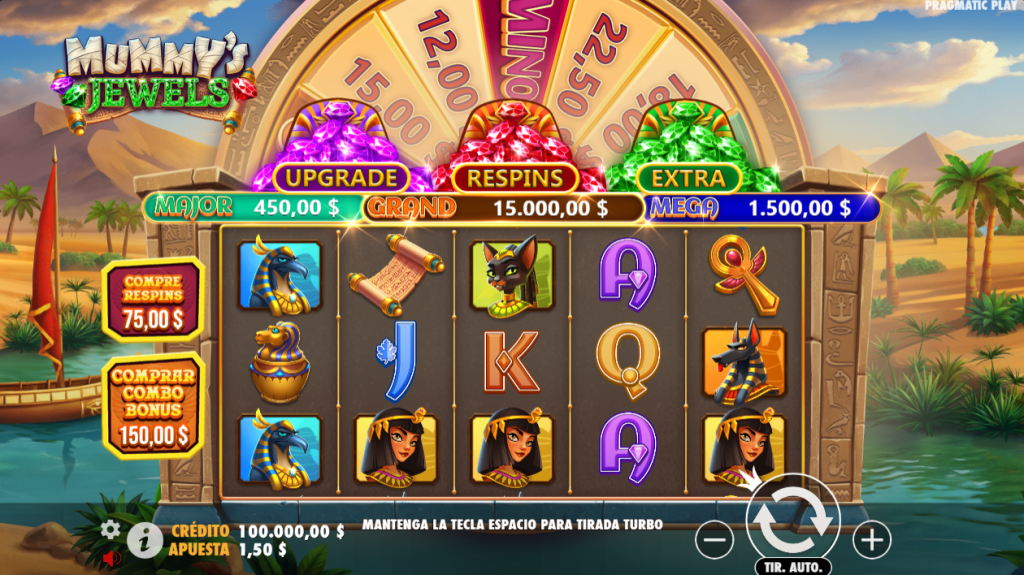The image size is (1024, 575).
Task: Click the MAJOR jackpot banner
Action: click(251, 208)
